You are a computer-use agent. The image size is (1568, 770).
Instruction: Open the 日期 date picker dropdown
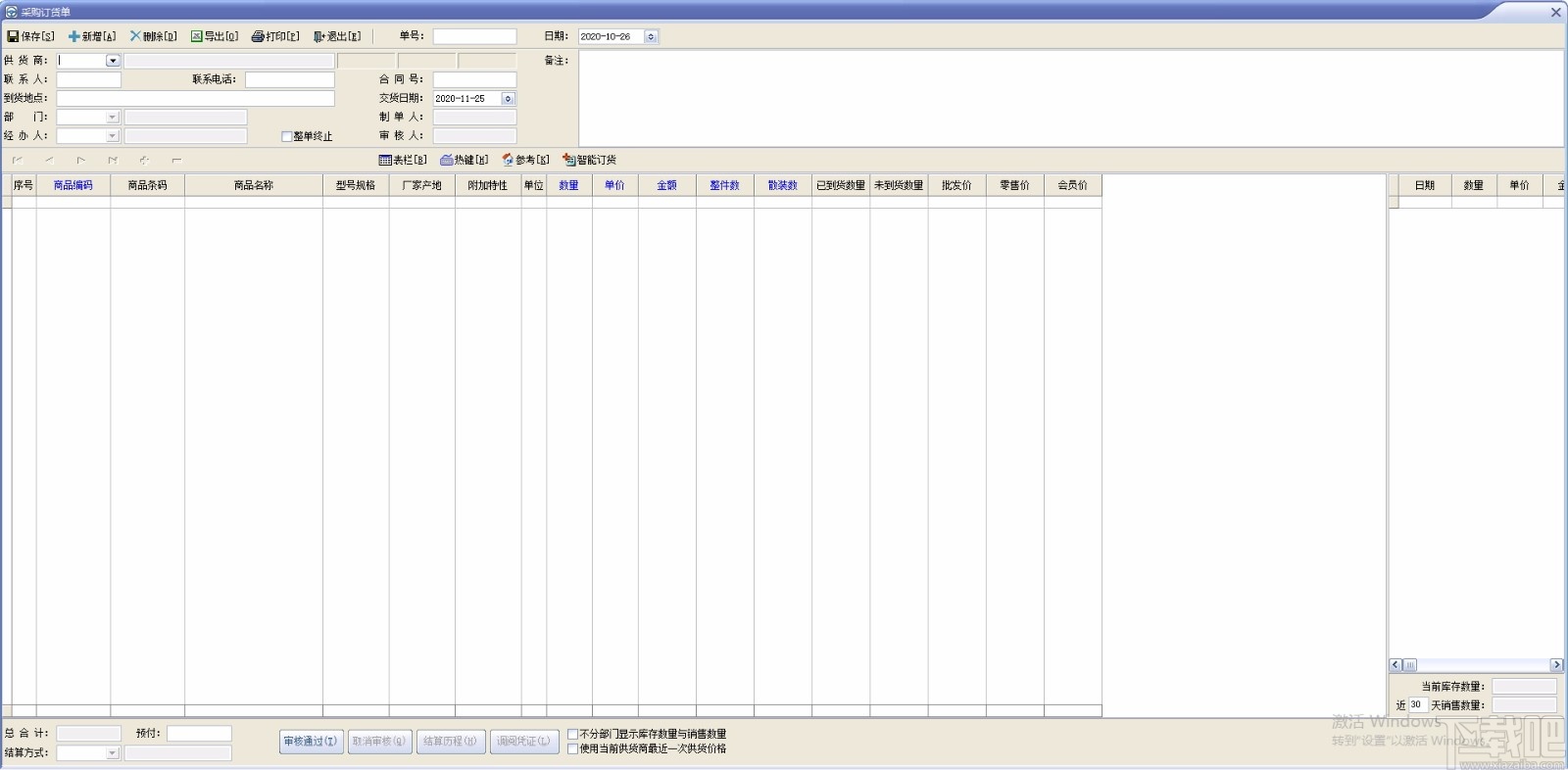(651, 36)
